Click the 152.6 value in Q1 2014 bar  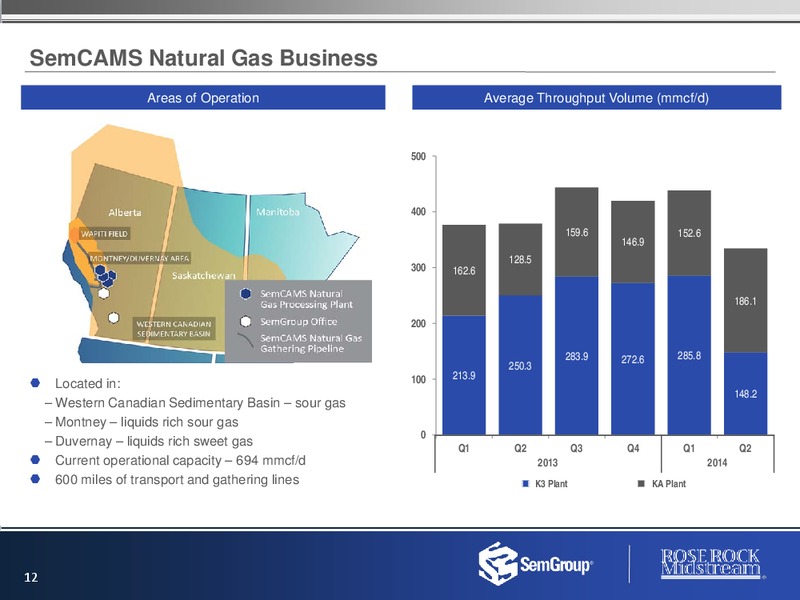689,233
